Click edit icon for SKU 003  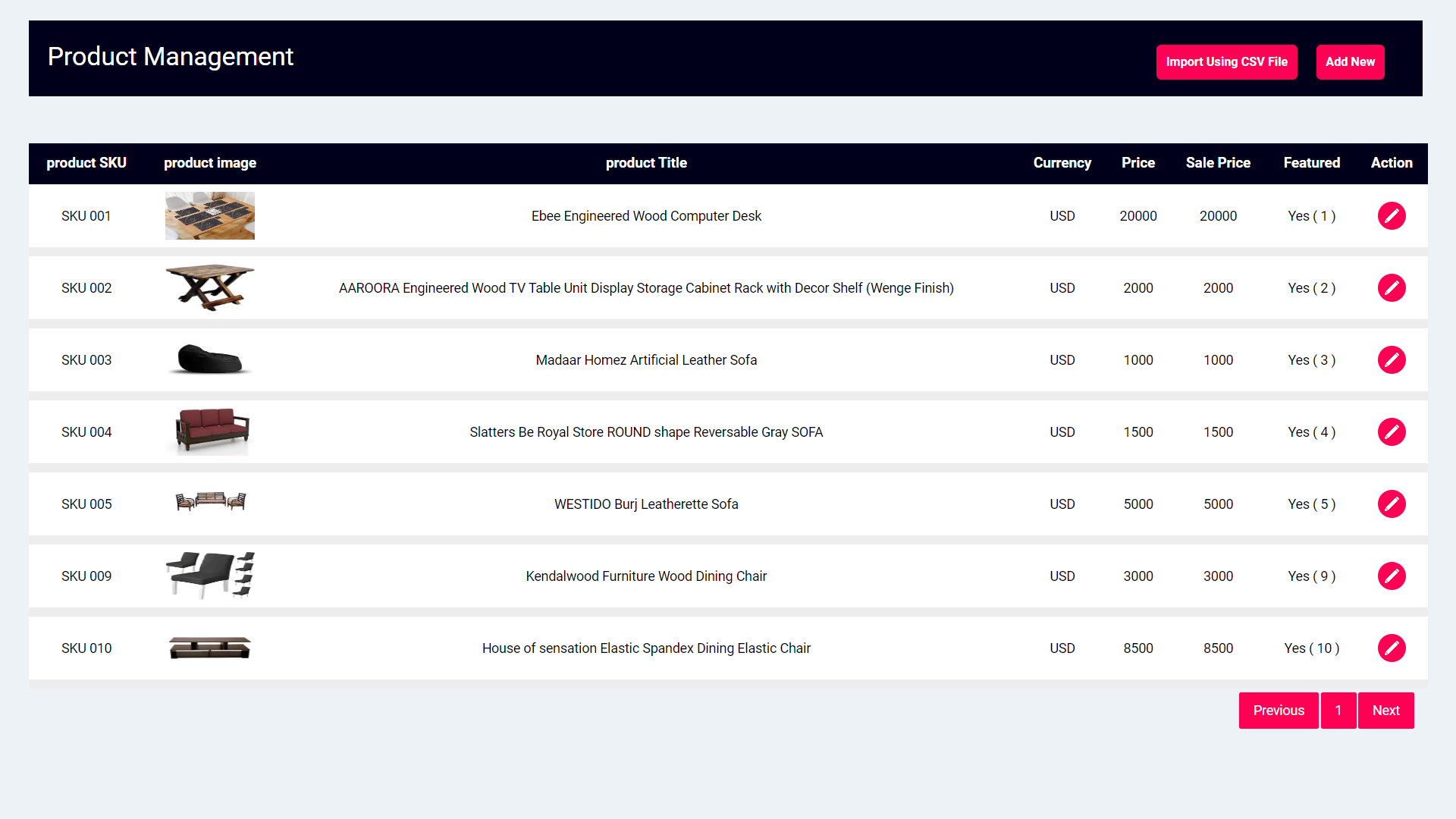[1392, 360]
